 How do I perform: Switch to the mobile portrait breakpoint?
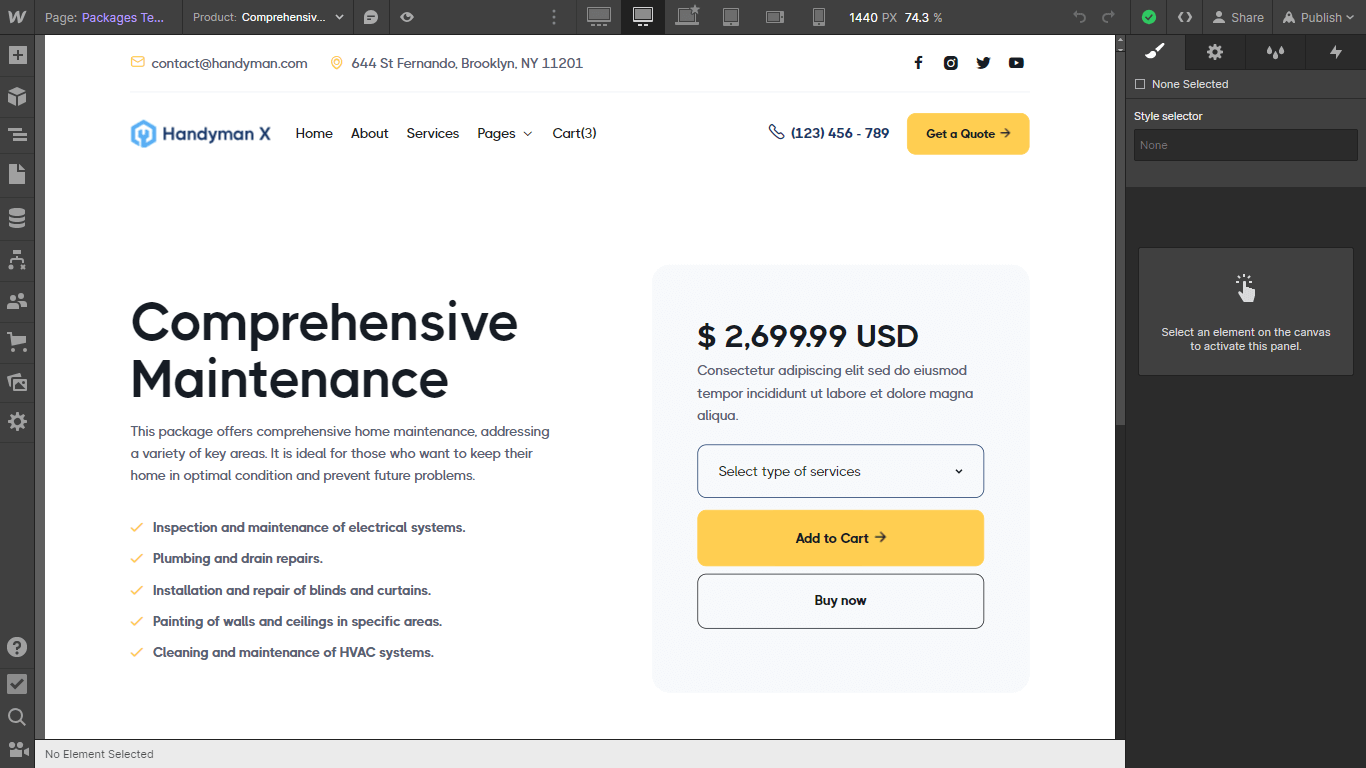(818, 17)
